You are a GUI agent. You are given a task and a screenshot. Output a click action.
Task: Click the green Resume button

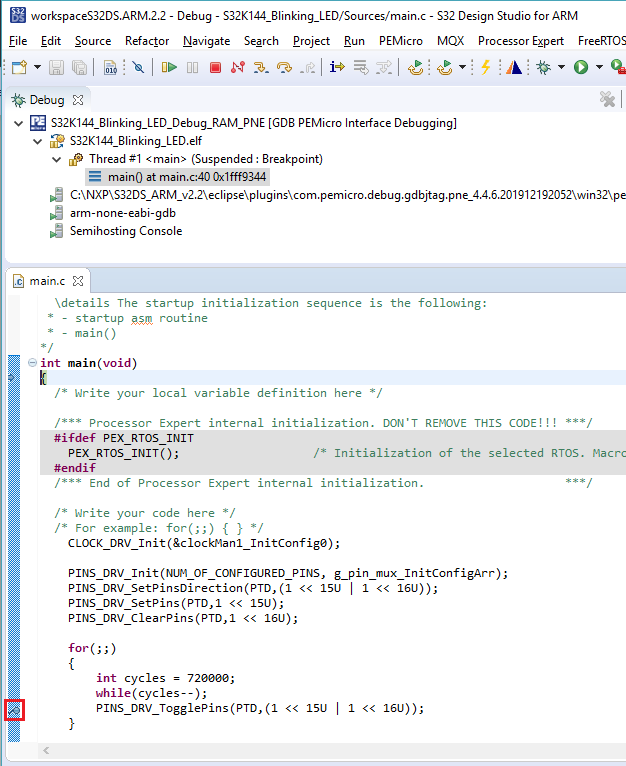point(169,67)
